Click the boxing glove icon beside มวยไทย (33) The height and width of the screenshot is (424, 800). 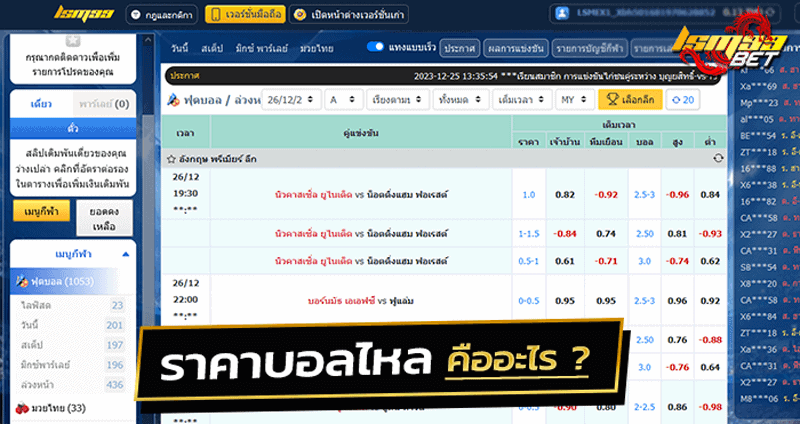tap(22, 408)
